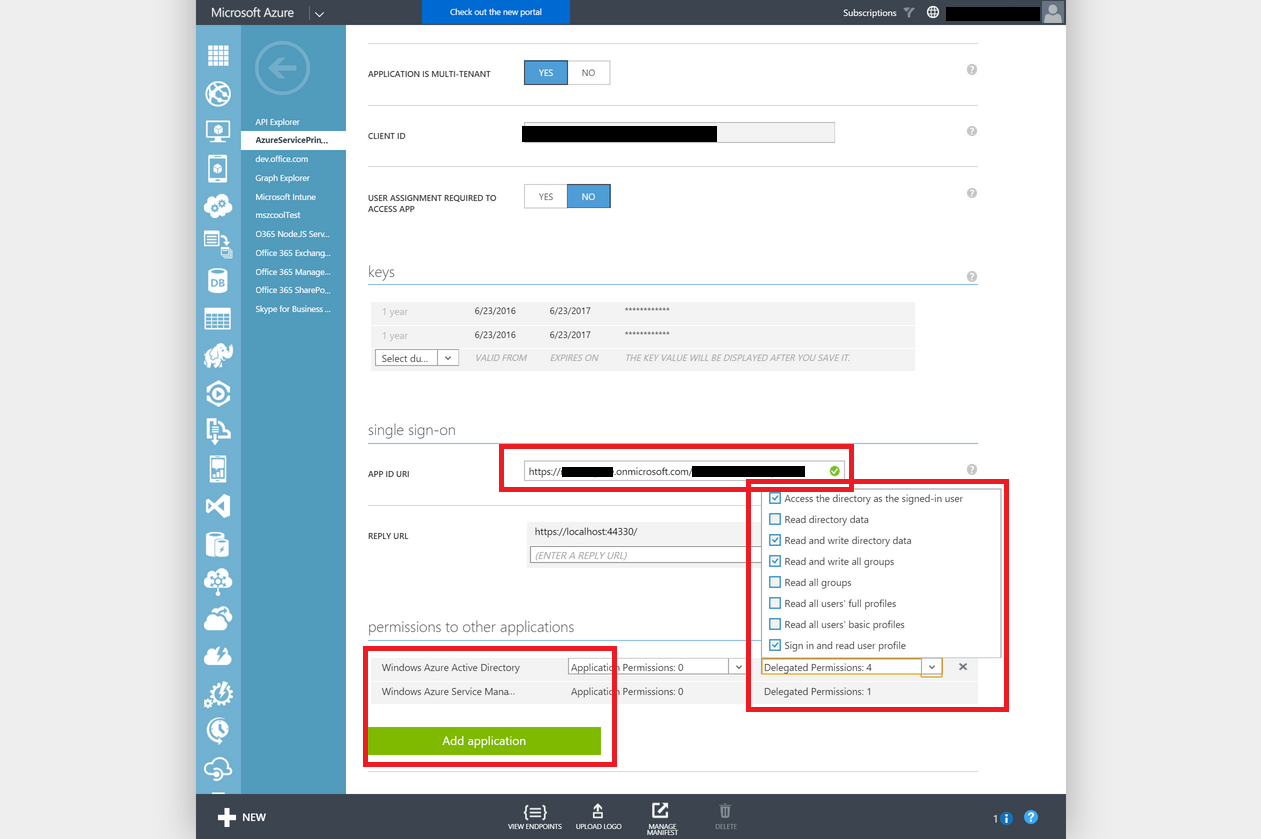Click Subscriptions in top bar
The width and height of the screenshot is (1261, 839).
(869, 13)
